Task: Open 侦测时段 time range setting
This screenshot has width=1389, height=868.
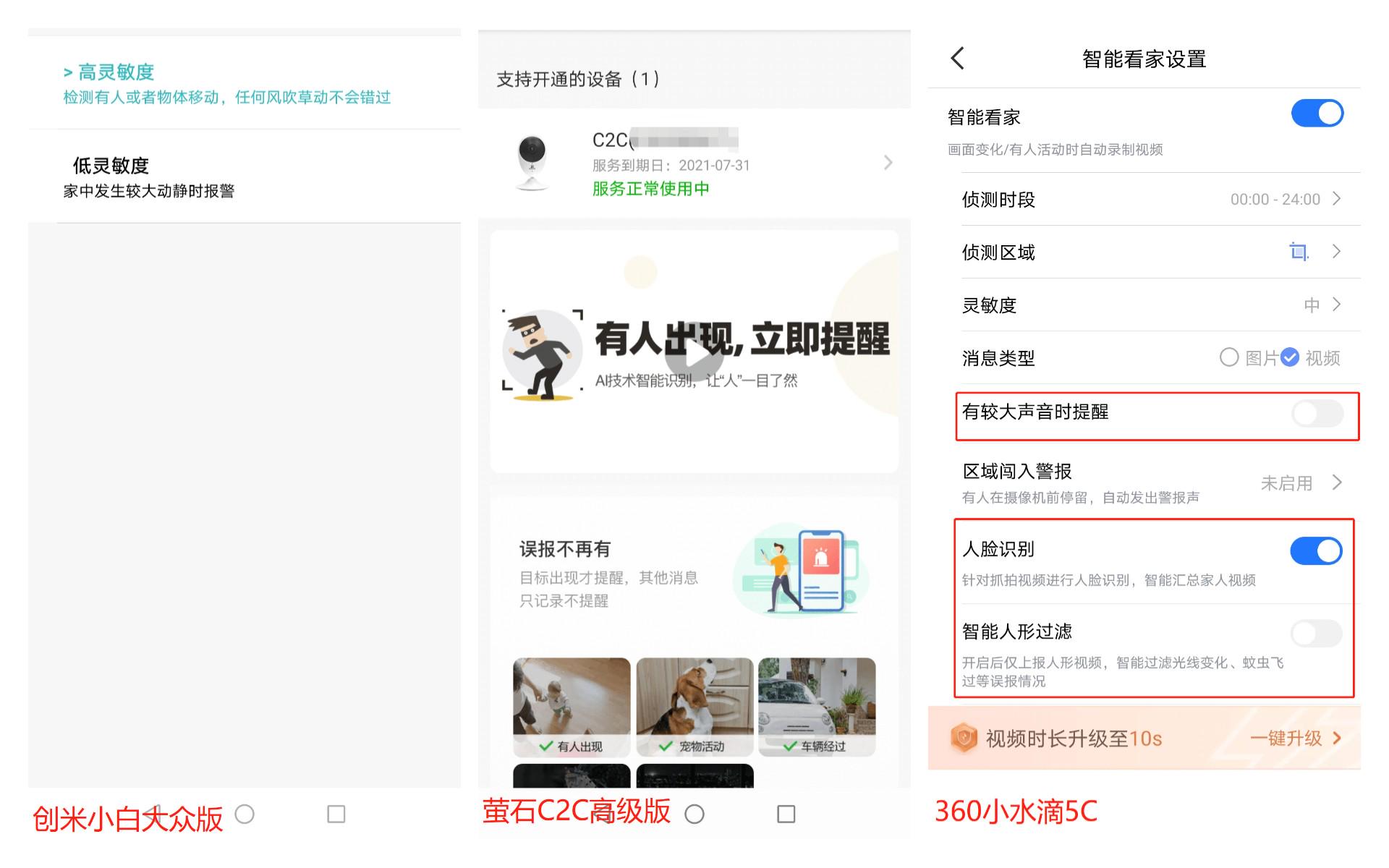Action: click(x=1160, y=199)
